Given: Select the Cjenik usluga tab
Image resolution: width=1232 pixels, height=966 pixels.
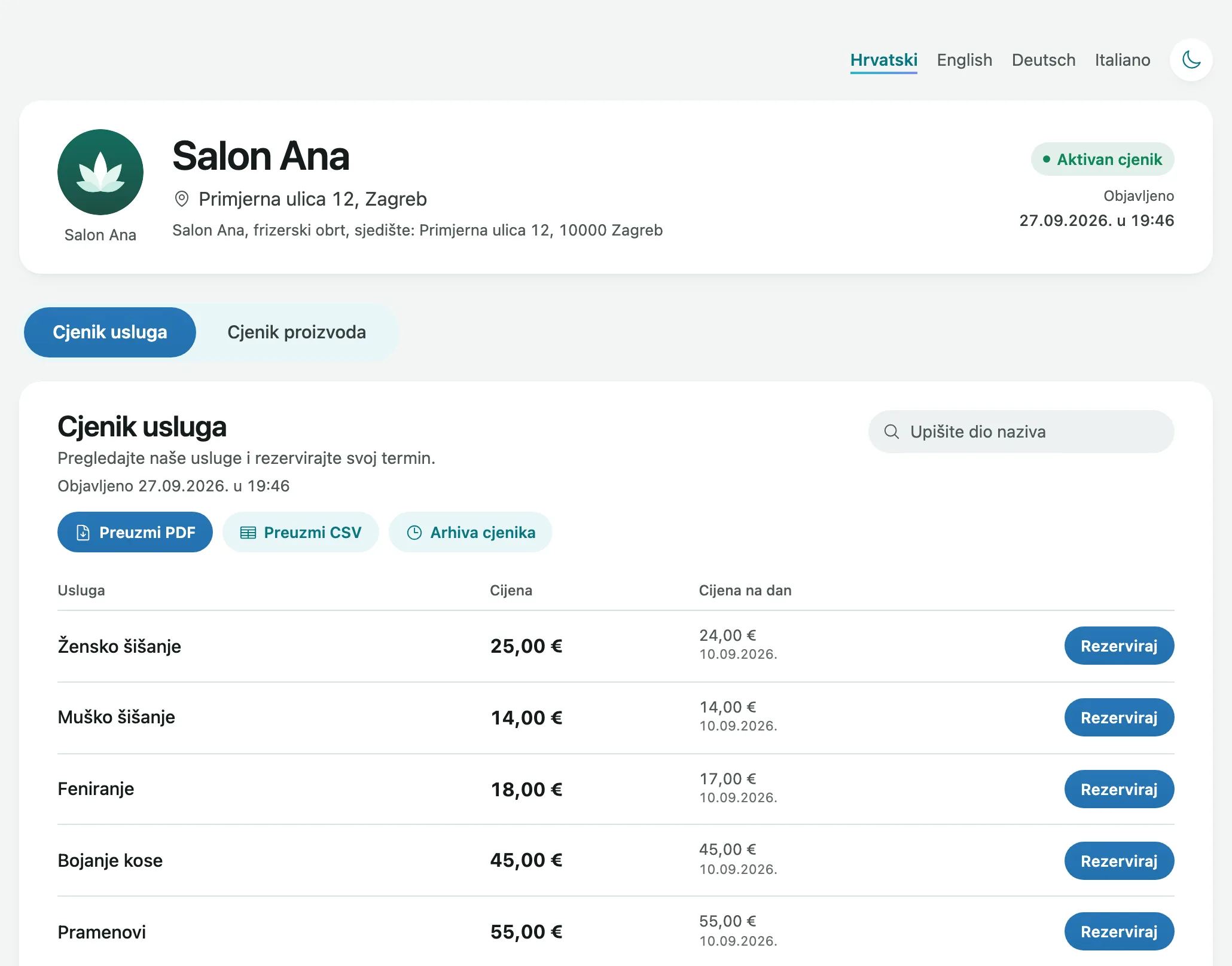Looking at the screenshot, I should coord(110,332).
